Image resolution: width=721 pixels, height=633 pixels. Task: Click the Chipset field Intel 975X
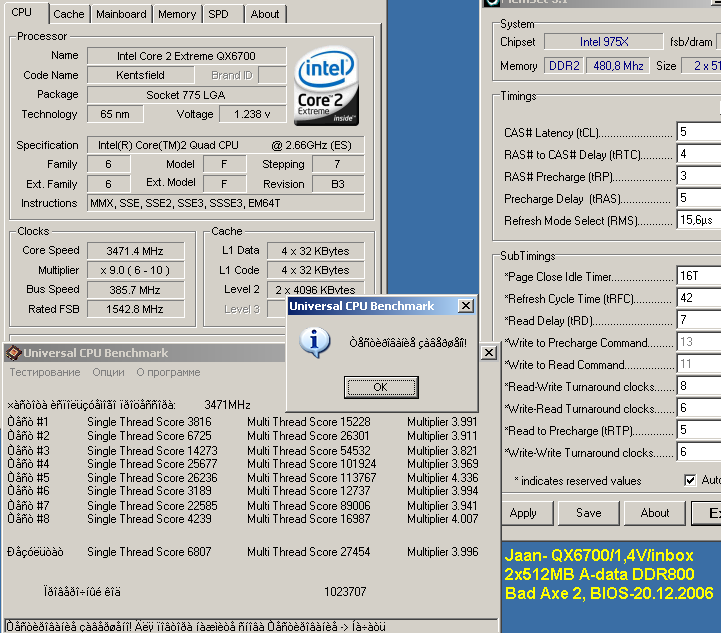(604, 42)
